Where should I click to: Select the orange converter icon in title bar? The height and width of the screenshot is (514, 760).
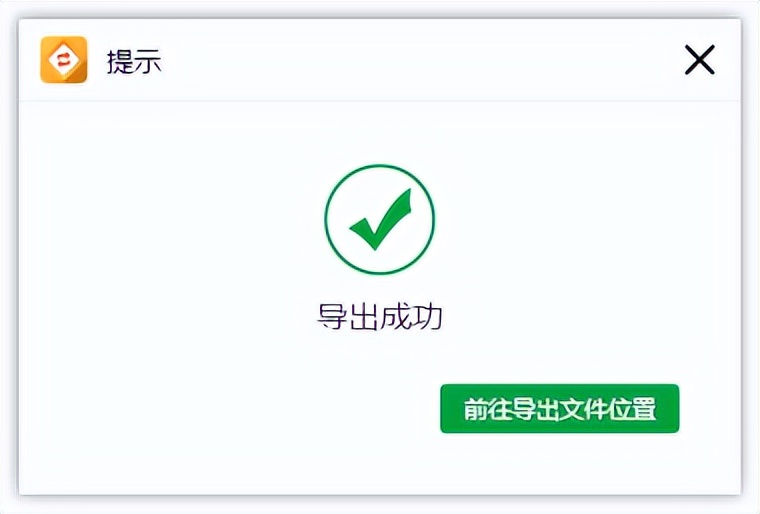point(63,61)
